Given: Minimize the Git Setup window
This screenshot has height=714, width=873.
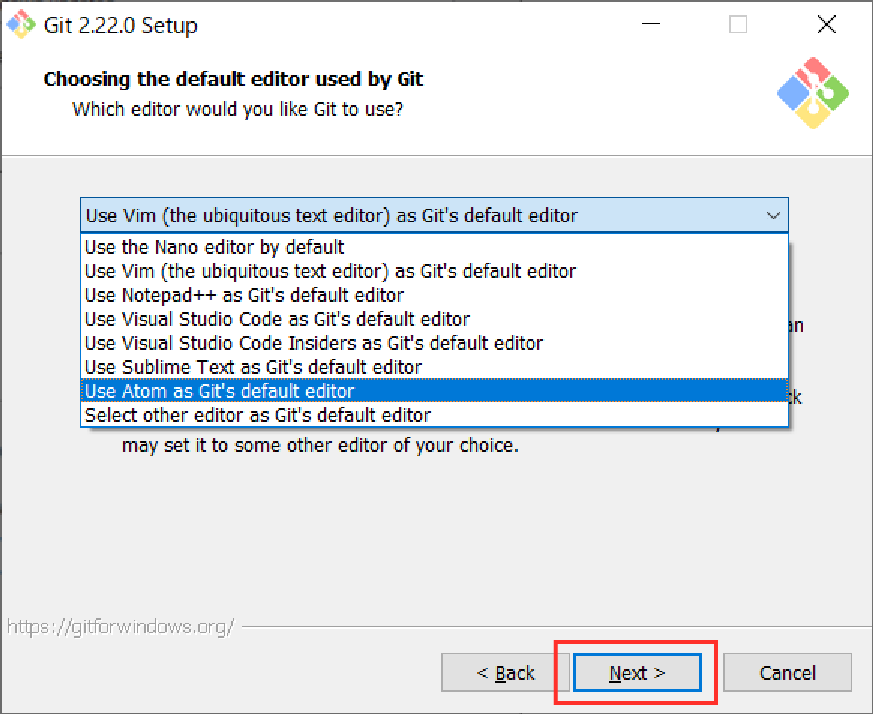Looking at the screenshot, I should 650,25.
